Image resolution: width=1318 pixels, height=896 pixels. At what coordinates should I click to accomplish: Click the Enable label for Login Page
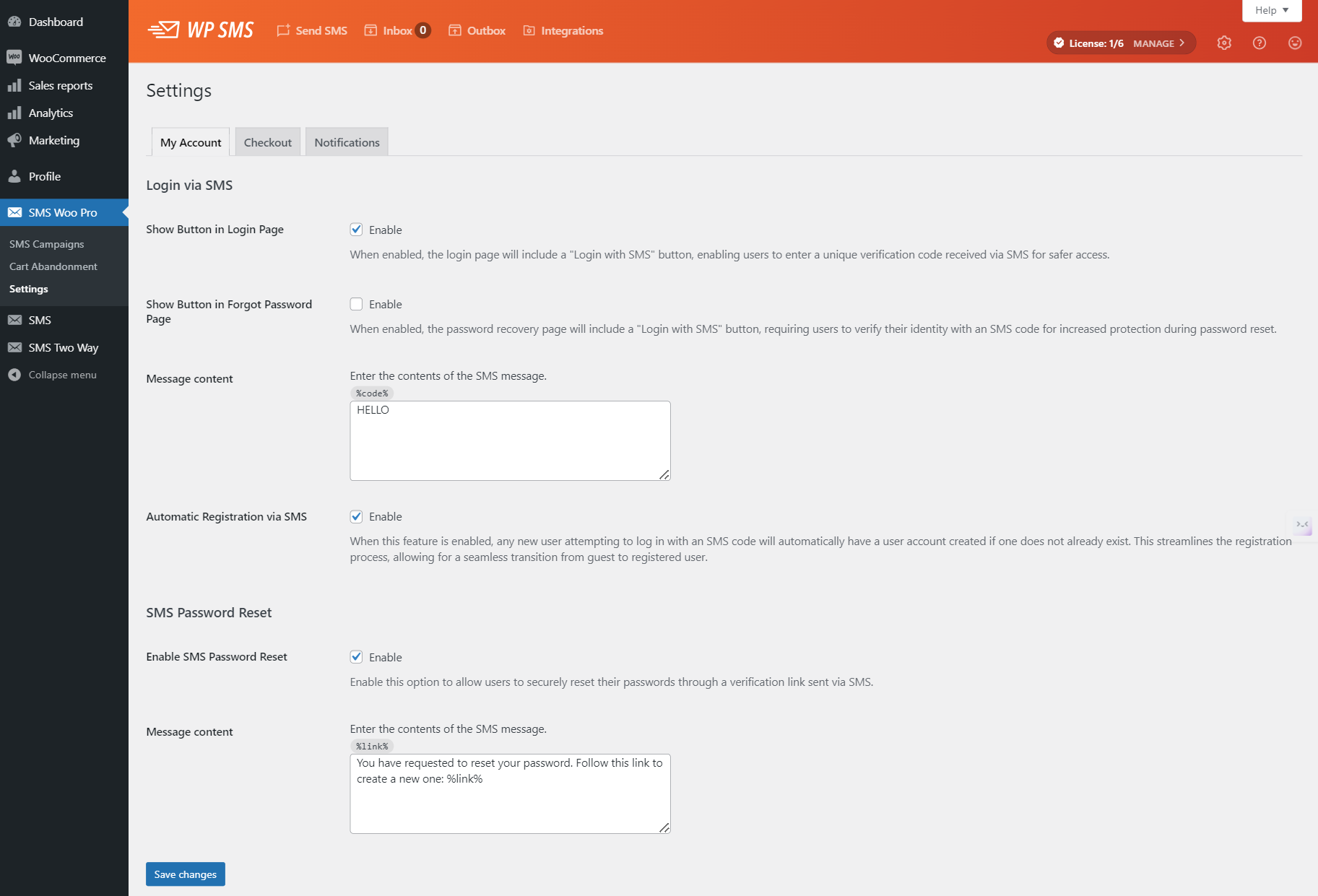point(386,230)
